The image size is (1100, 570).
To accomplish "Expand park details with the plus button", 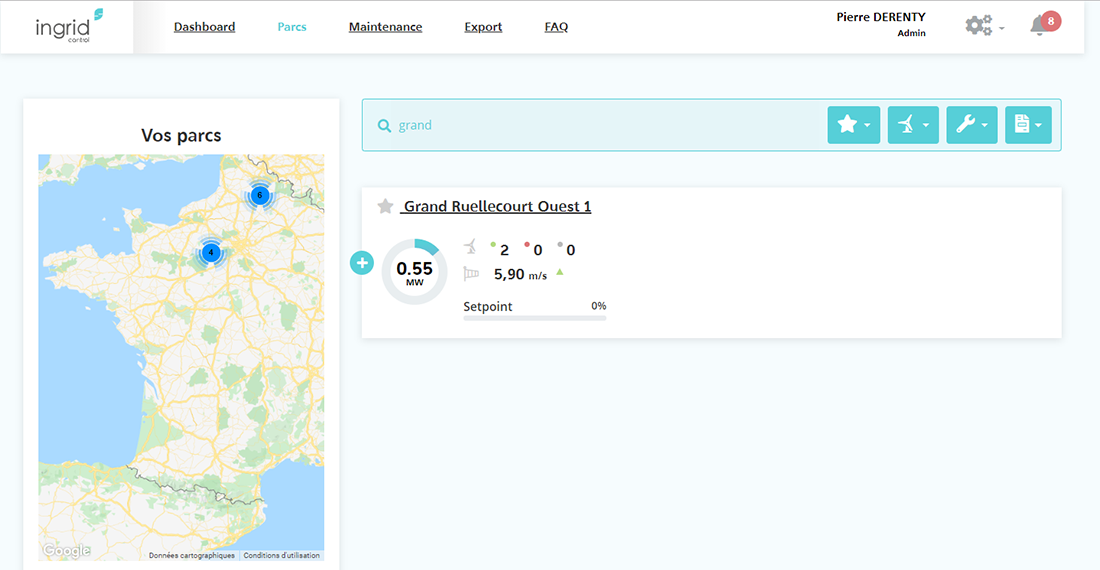I will tap(362, 263).
